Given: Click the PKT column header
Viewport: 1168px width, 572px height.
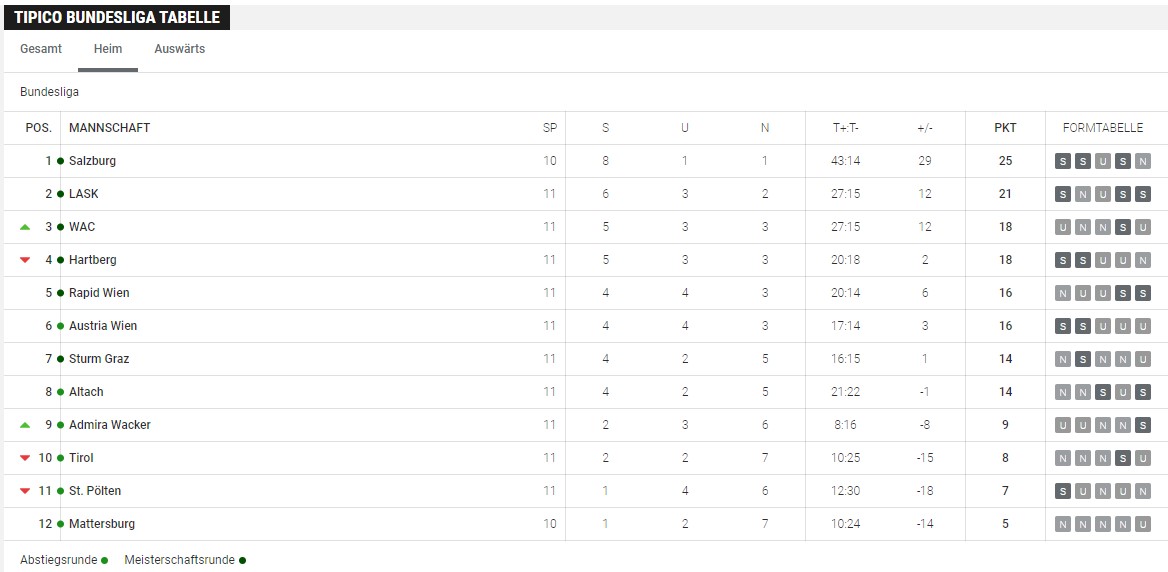Looking at the screenshot, I should click(x=1005, y=128).
